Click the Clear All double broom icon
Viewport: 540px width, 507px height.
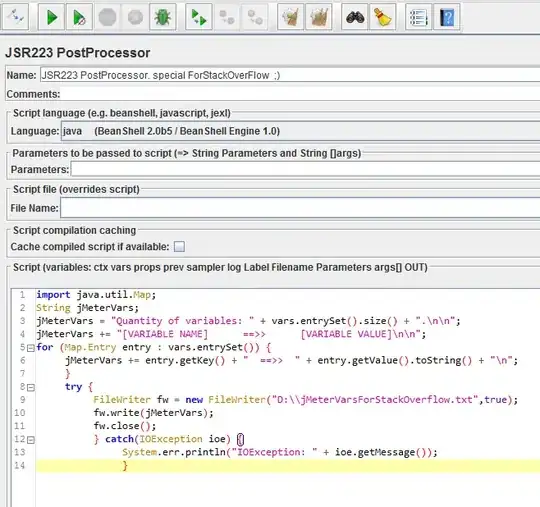coord(319,17)
